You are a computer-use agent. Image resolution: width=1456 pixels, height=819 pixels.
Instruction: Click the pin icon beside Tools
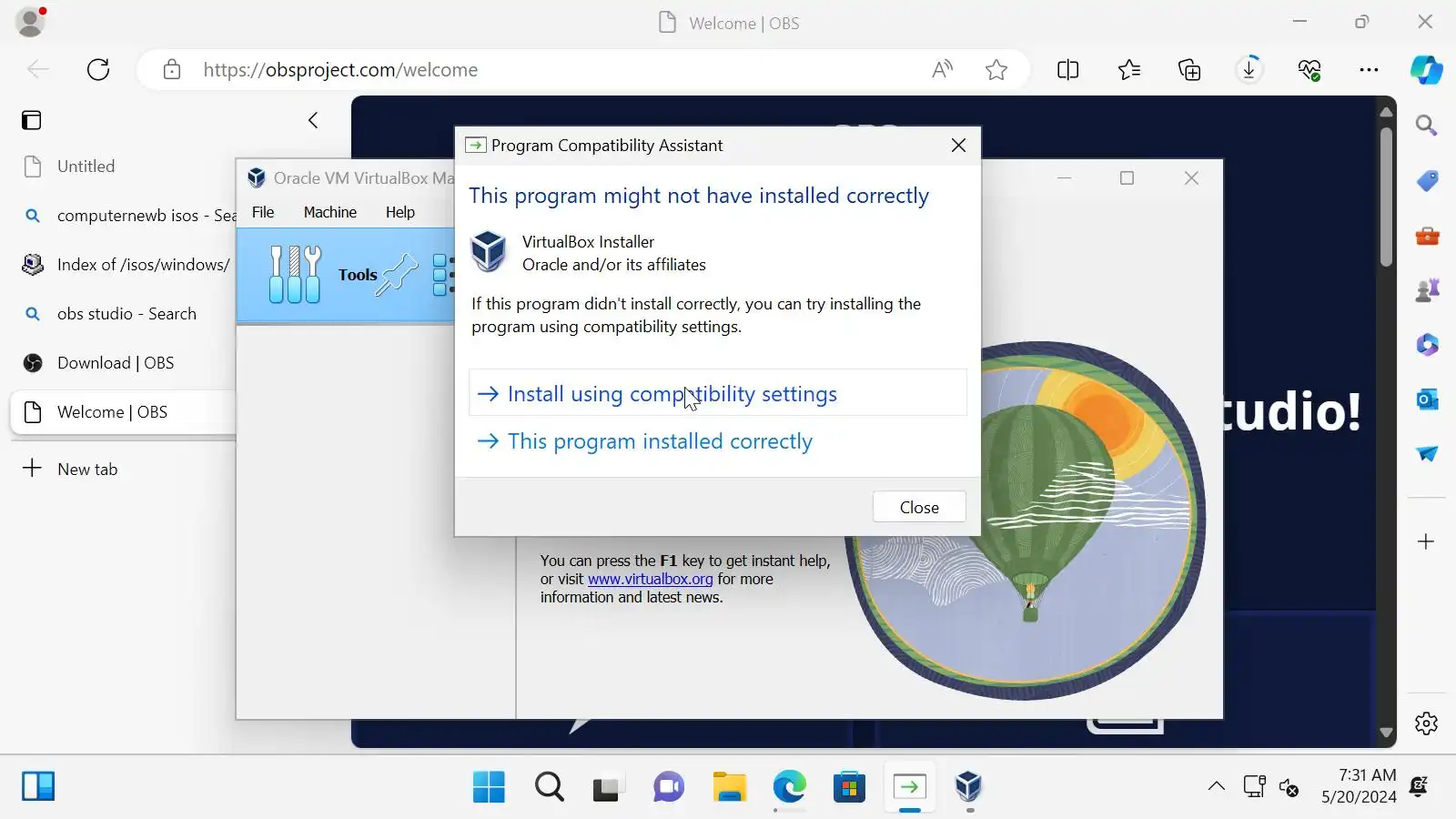tap(398, 274)
